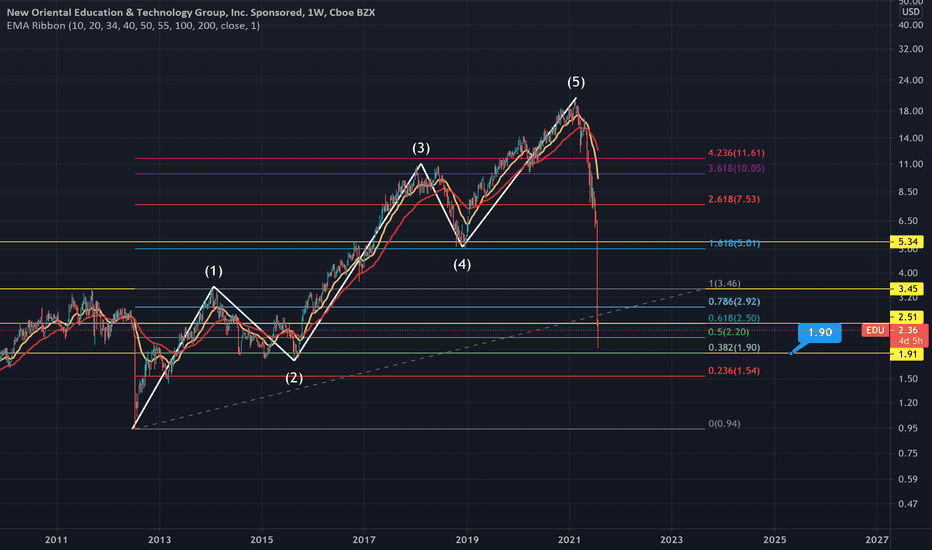Screen dimensions: 932x550
Task: Click the 40.00 value on price scale
Action: coord(911,25)
